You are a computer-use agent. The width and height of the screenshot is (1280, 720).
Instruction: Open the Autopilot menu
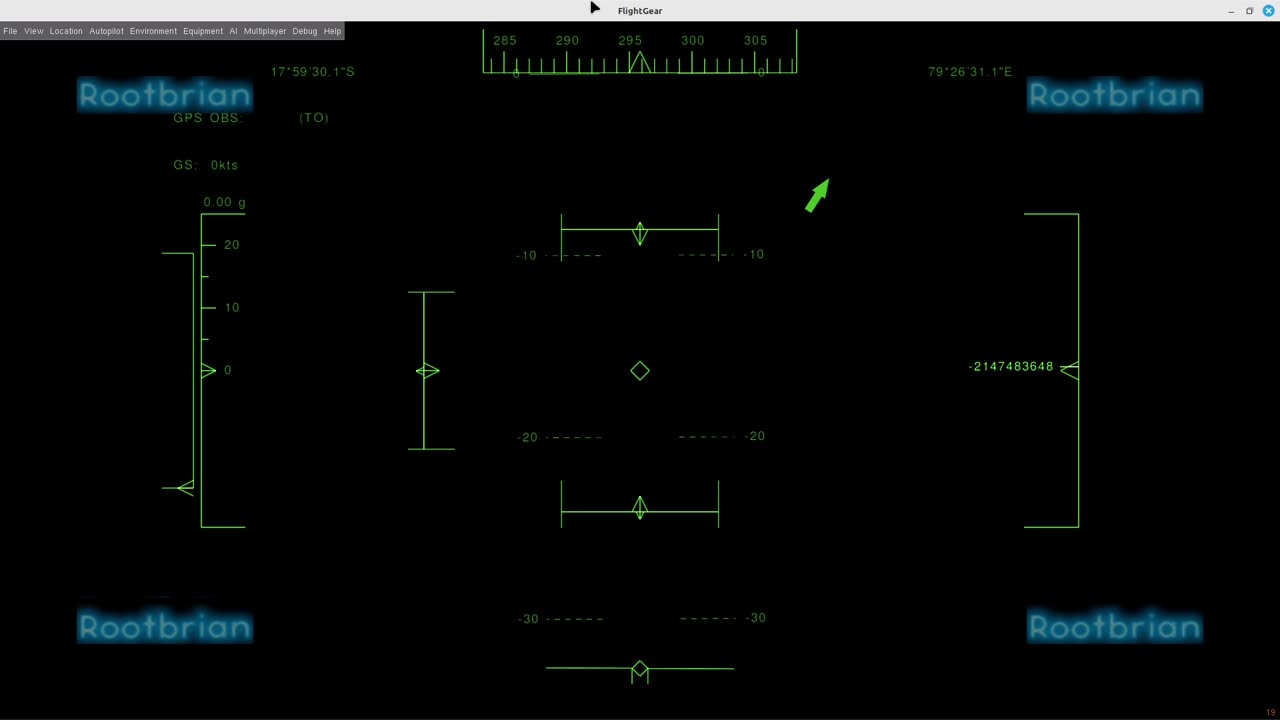click(x=106, y=31)
